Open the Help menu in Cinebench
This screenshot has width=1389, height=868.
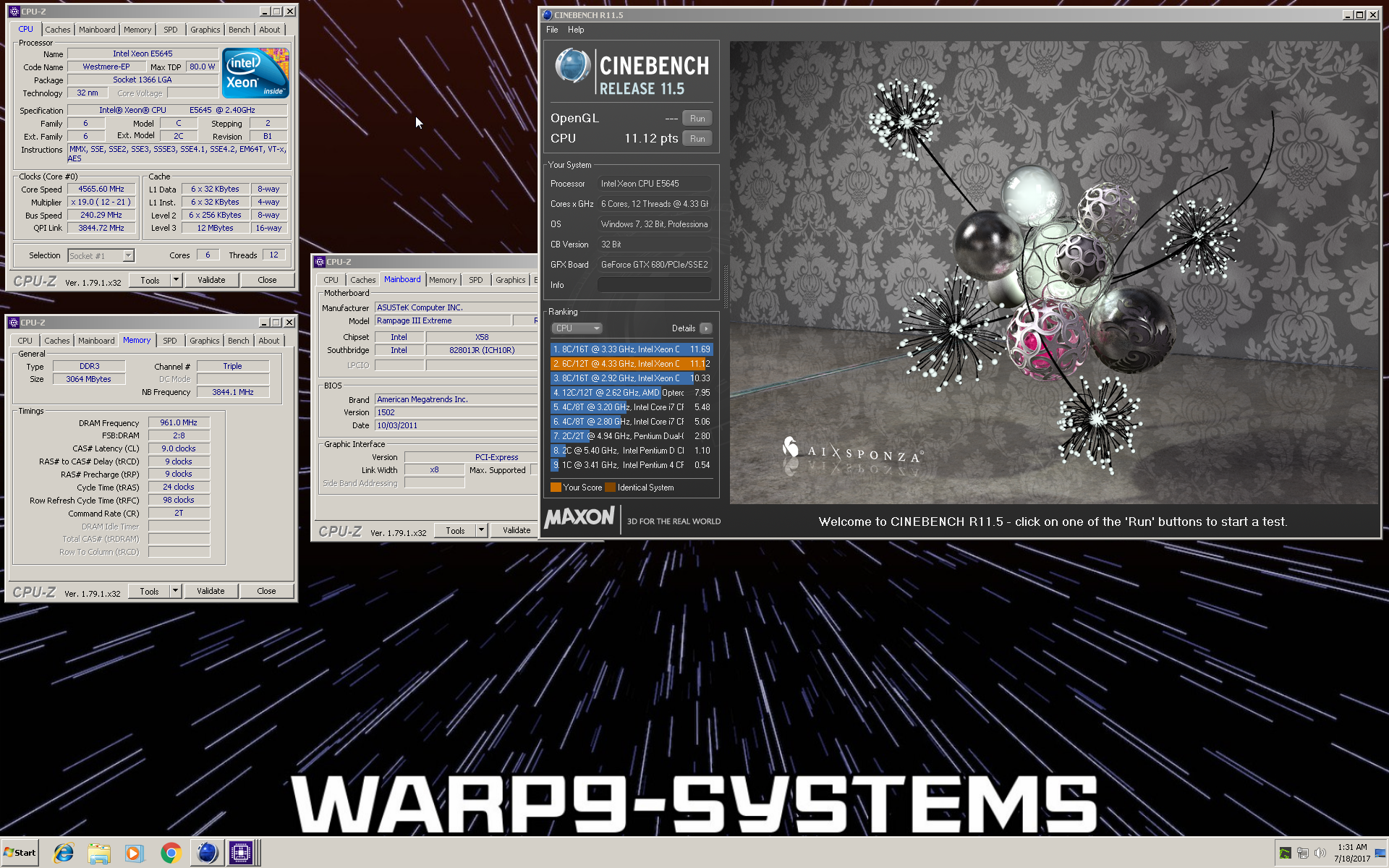click(x=576, y=30)
